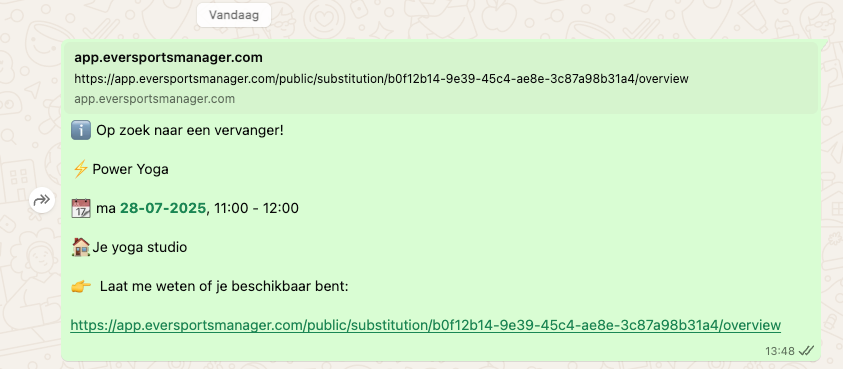Click the house emoji next to Je yoga studio
This screenshot has height=369, width=843.
coord(81,247)
